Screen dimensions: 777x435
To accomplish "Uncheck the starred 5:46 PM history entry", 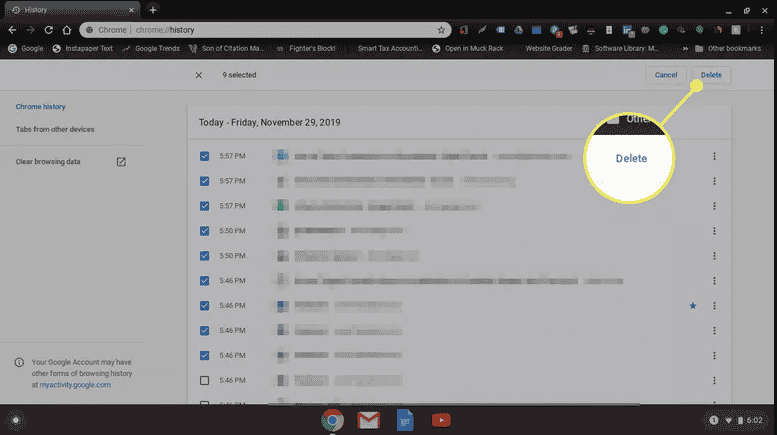I will [x=204, y=306].
